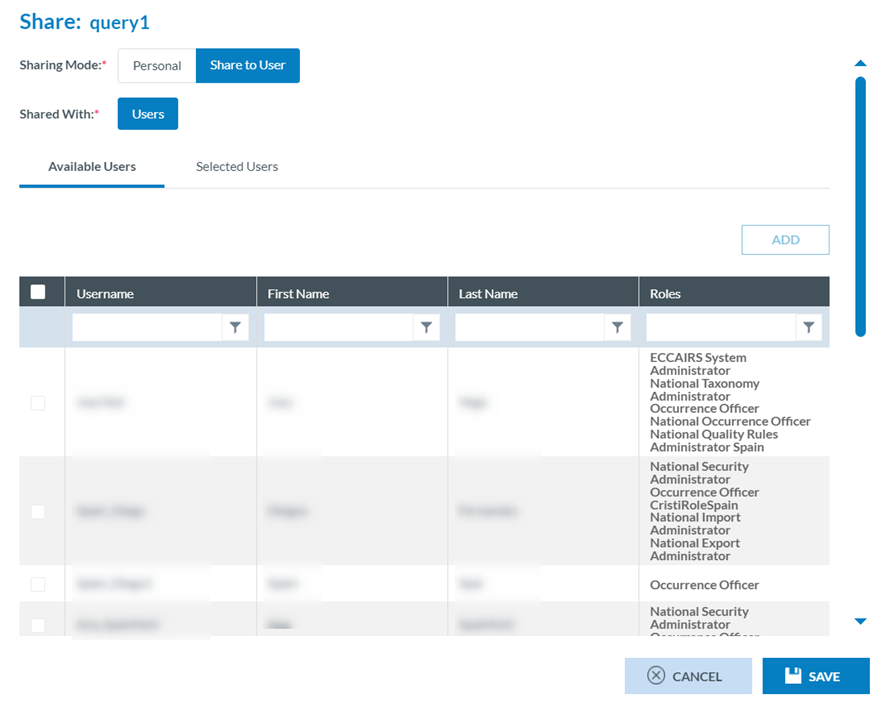The height and width of the screenshot is (707, 886).
Task: Switch to the Selected Users tab
Action: click(x=237, y=167)
